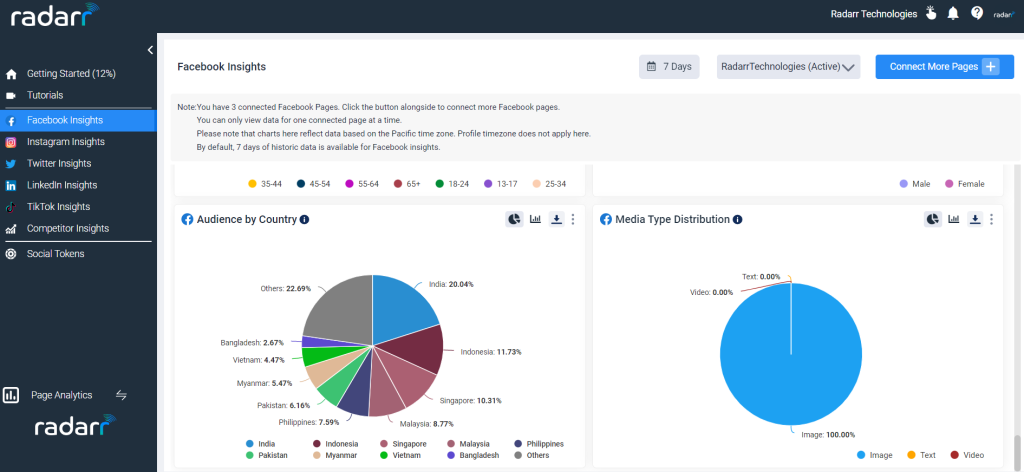
Task: Toggle Text in media type legend
Action: click(921, 455)
